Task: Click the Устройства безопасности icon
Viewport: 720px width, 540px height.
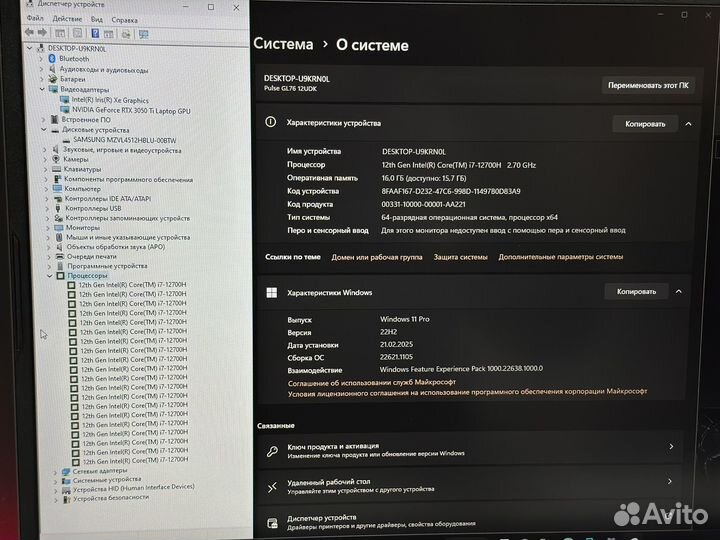Action: 67,499
